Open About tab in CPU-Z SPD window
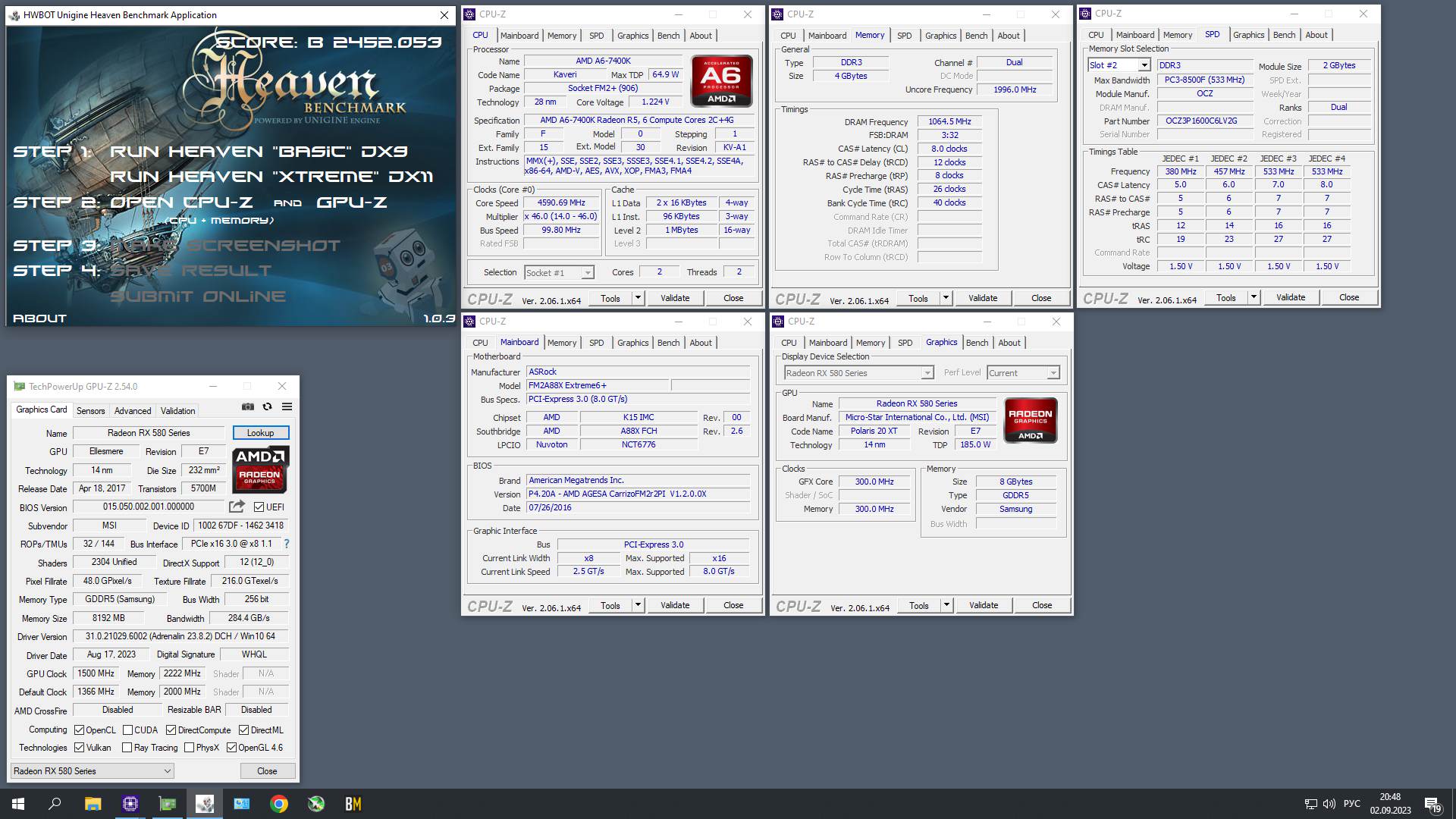Image resolution: width=1456 pixels, height=819 pixels. click(1316, 35)
